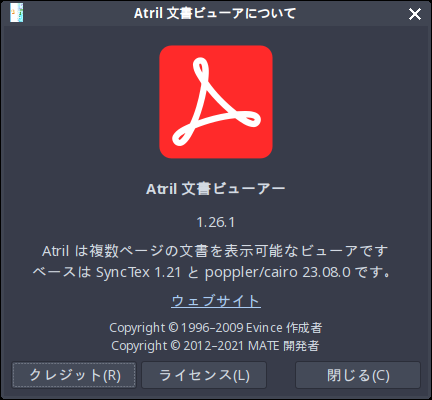Click the bold 'Atril 文書ビューアー' heading below the logo
This screenshot has height=400, width=432.
pyautogui.click(x=216, y=189)
